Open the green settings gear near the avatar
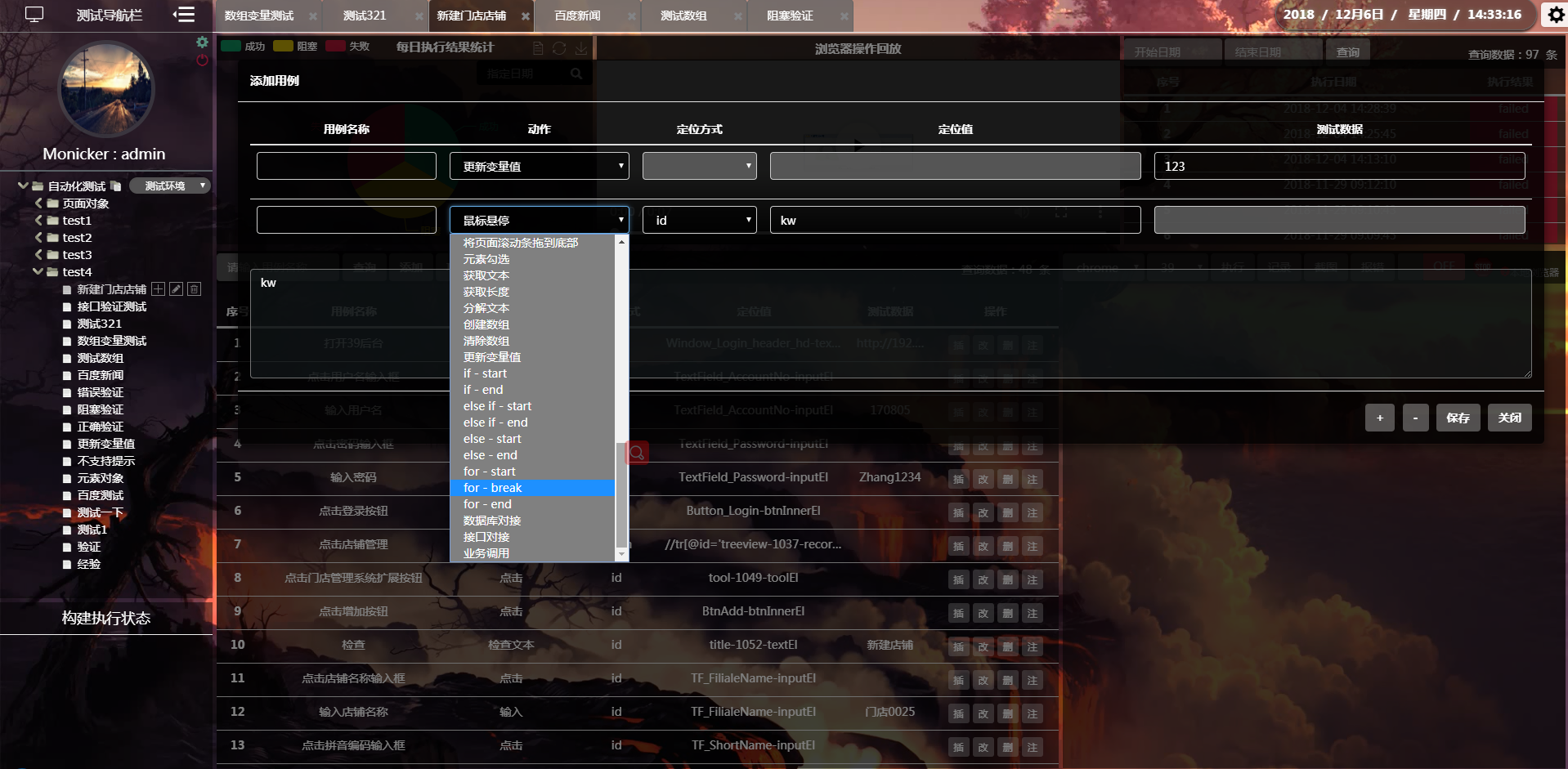1568x769 pixels. (x=202, y=42)
